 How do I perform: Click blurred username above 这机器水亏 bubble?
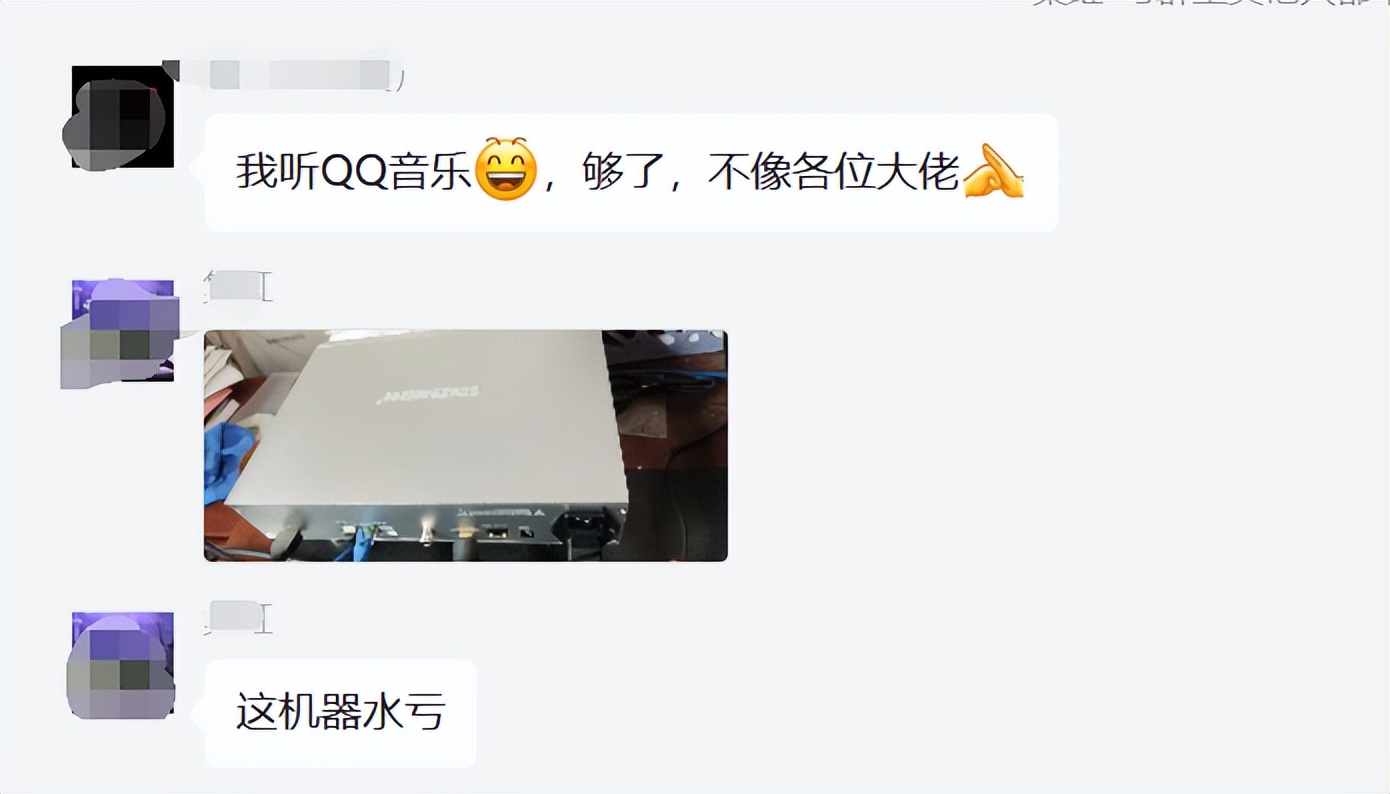(238, 618)
